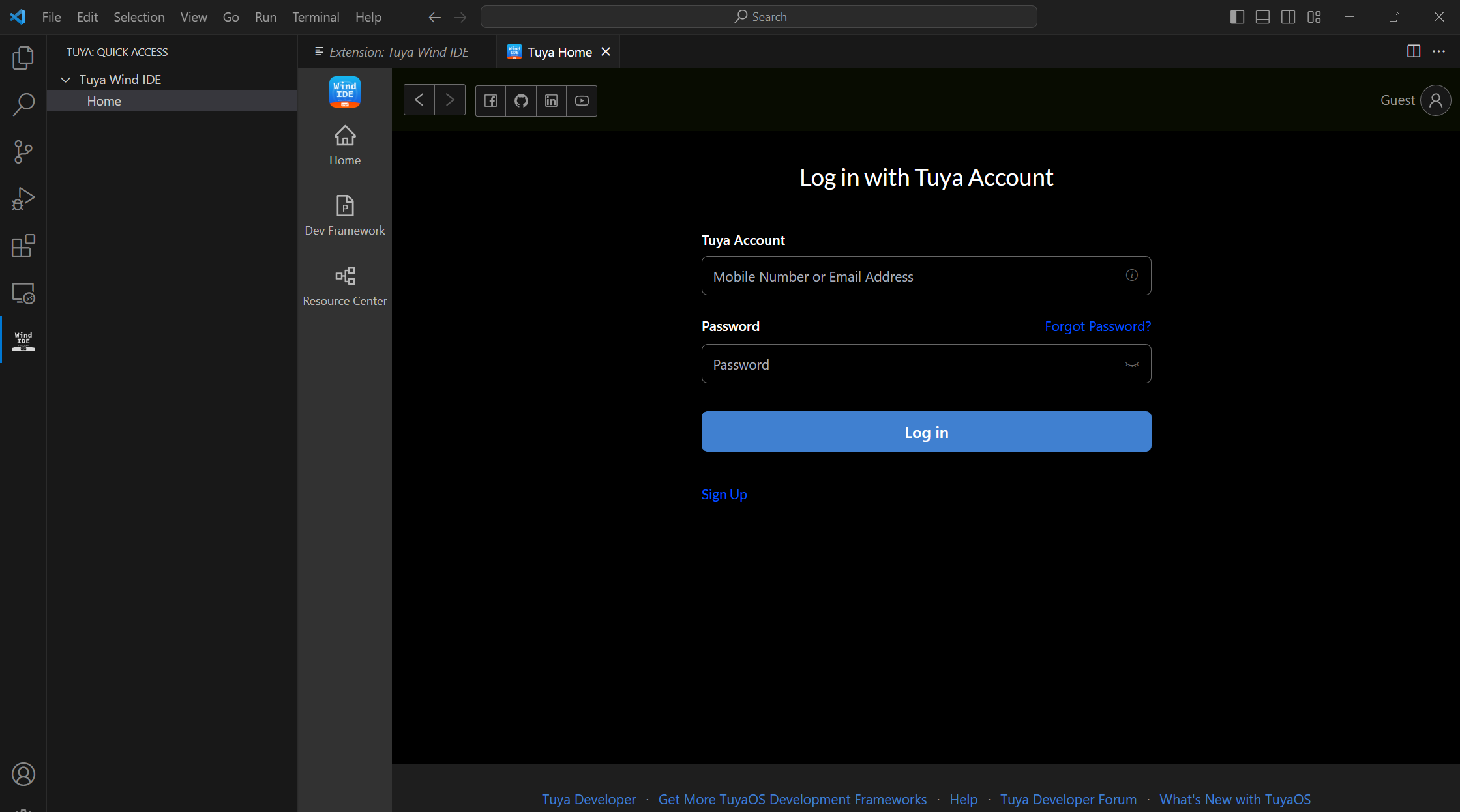Image resolution: width=1460 pixels, height=812 pixels.
Task: Open Tuya YouTube icon
Action: tap(582, 100)
